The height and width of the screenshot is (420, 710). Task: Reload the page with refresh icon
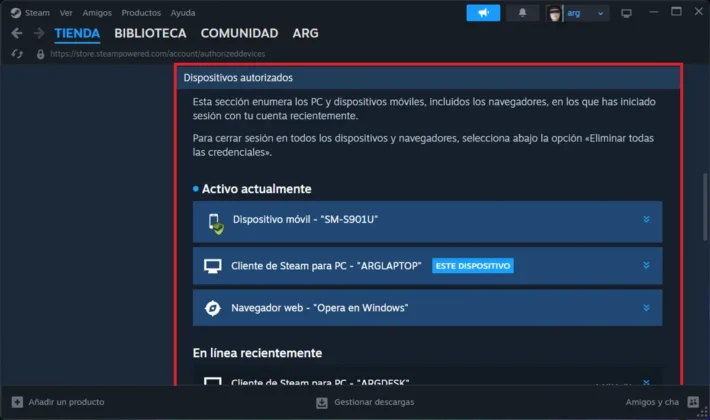point(17,54)
